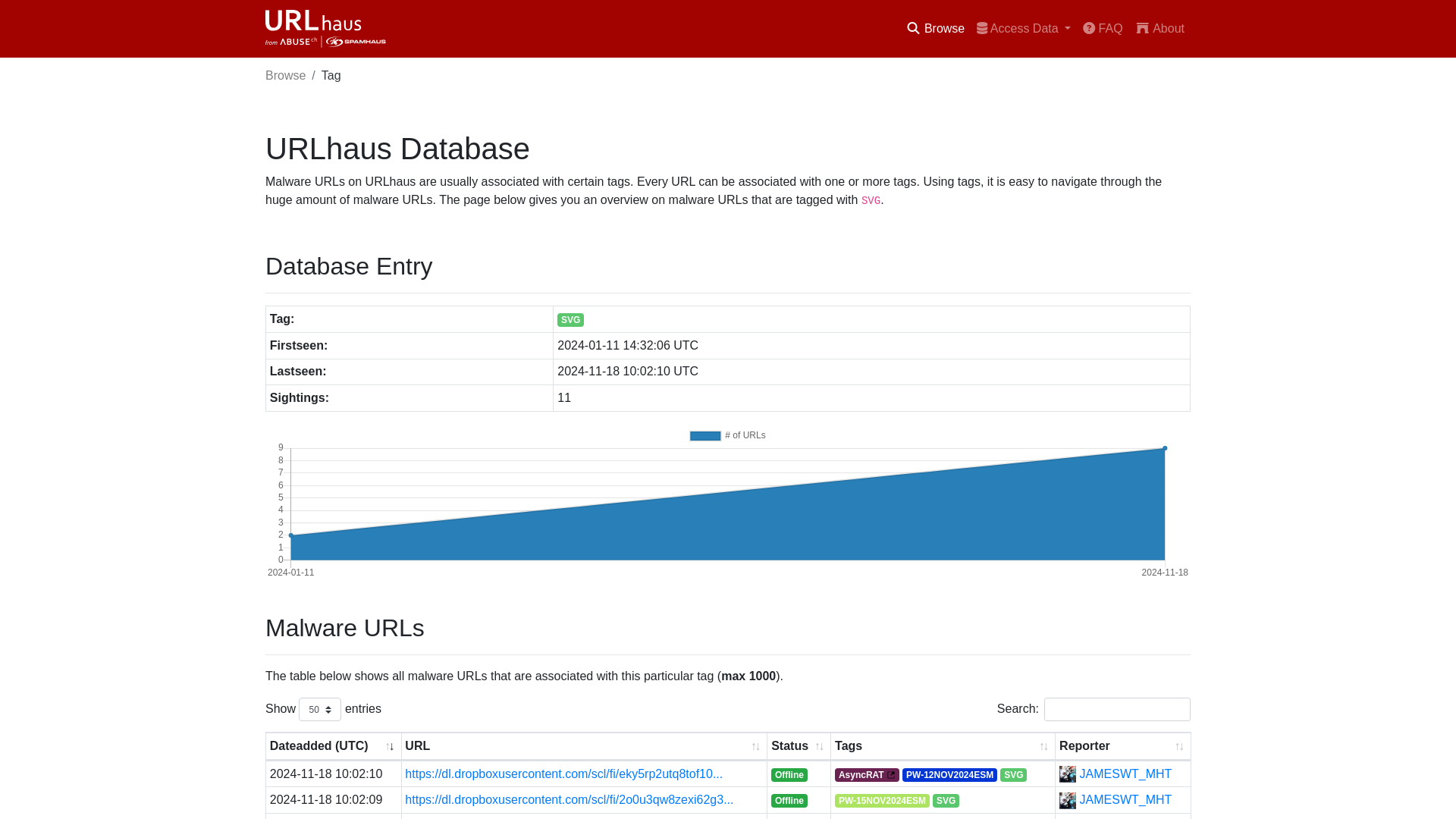Click the PW-12NOV2024ESM tag
Image resolution: width=1456 pixels, height=819 pixels.
949,775
